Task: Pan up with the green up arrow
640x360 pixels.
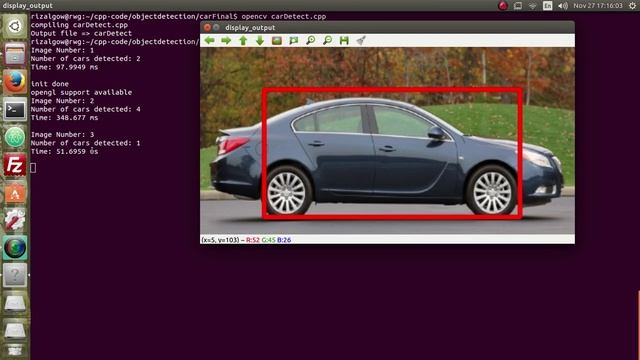Action: pos(243,40)
